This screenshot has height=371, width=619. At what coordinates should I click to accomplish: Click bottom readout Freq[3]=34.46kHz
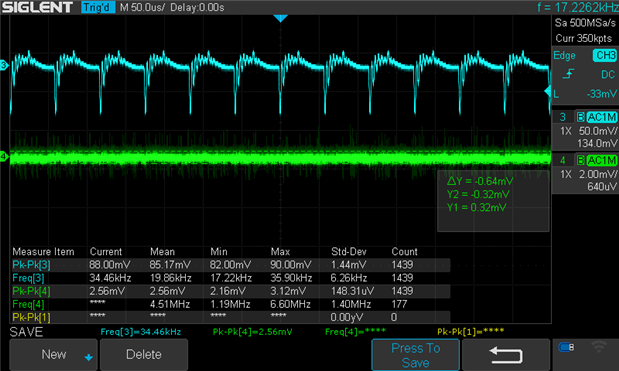(141, 332)
